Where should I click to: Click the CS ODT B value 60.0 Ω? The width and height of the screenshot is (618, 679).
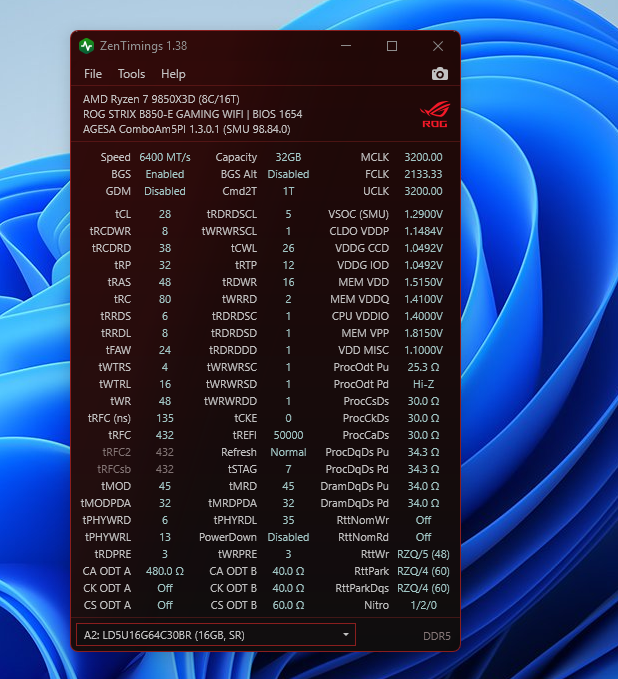288,605
